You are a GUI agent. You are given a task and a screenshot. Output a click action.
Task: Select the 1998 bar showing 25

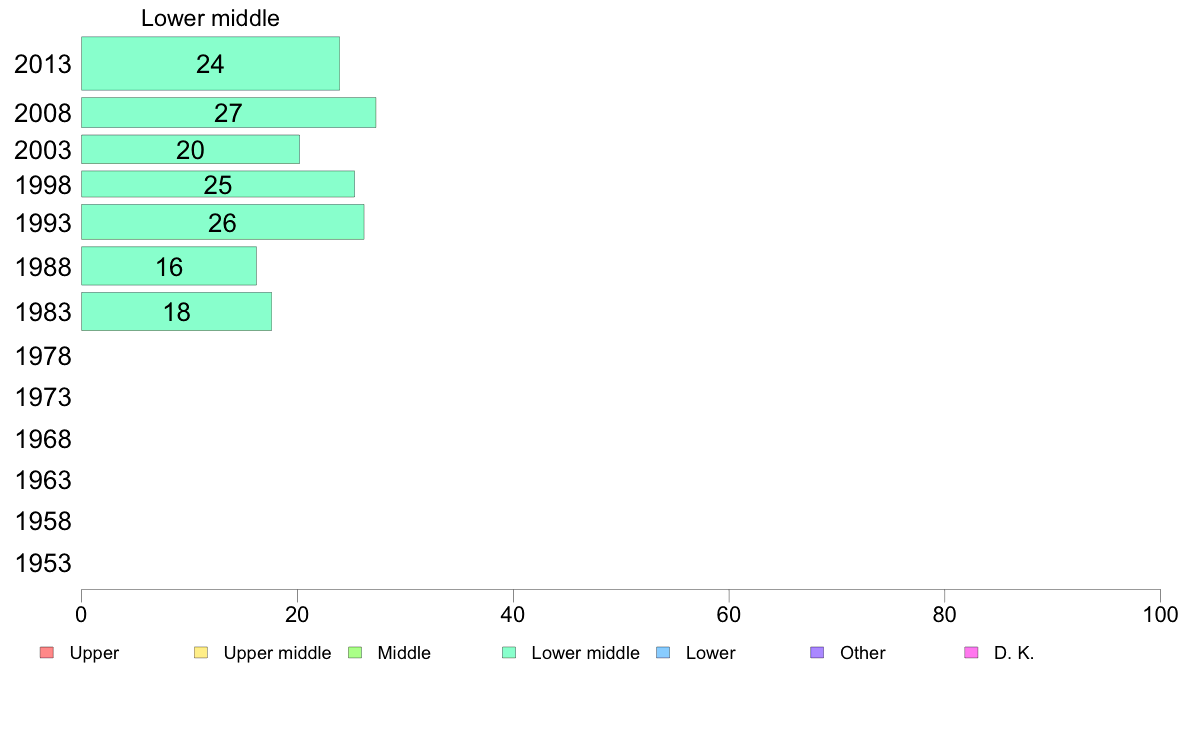[x=218, y=184]
